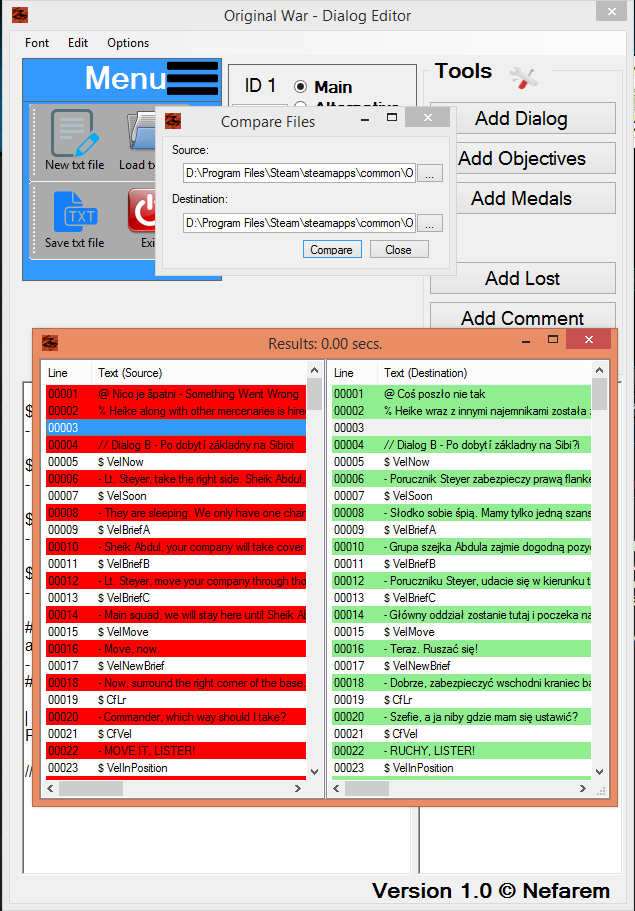Image resolution: width=635 pixels, height=911 pixels.
Task: Browse for the Destination file
Action: click(x=430, y=224)
